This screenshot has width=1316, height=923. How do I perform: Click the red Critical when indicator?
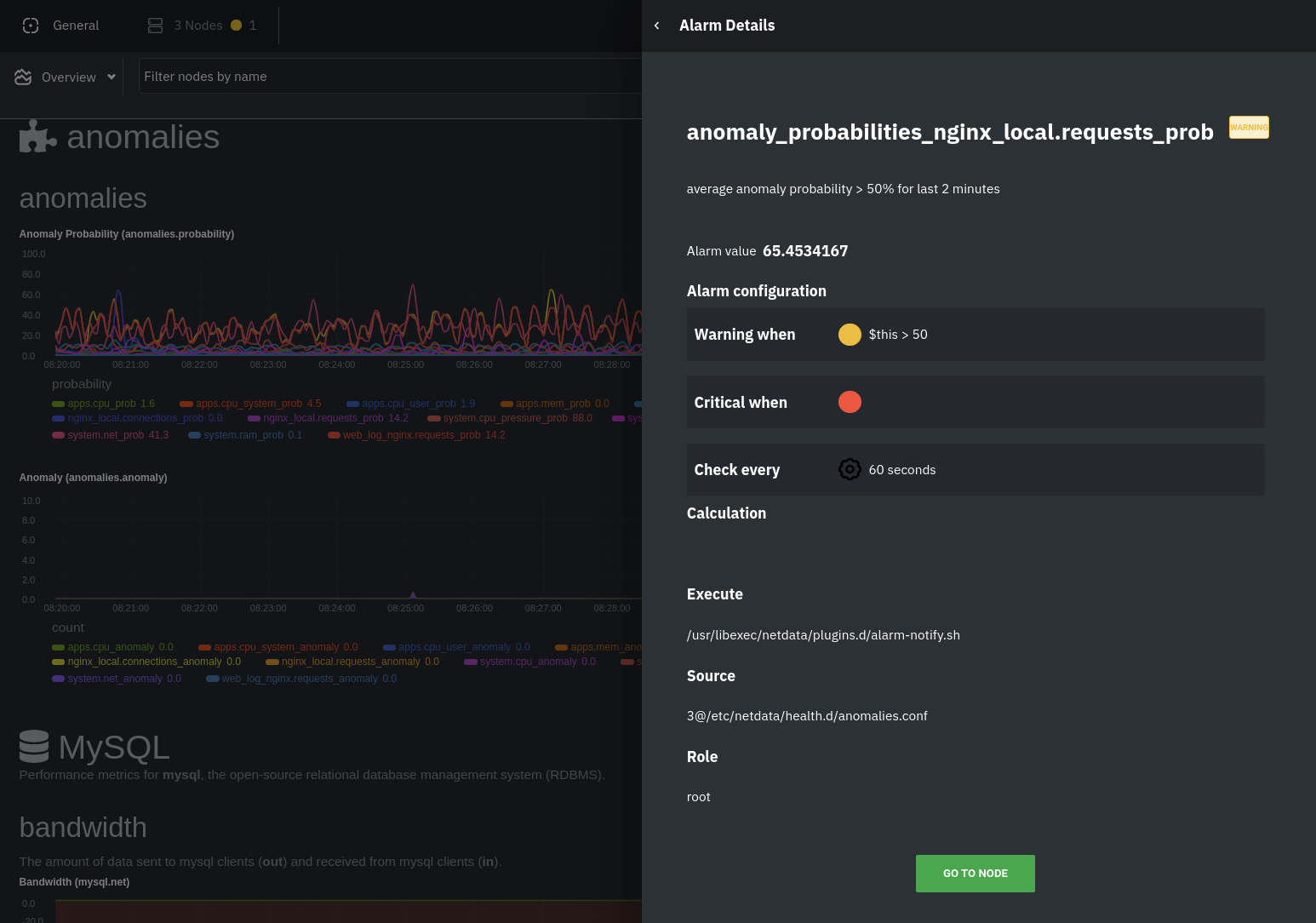tap(850, 402)
